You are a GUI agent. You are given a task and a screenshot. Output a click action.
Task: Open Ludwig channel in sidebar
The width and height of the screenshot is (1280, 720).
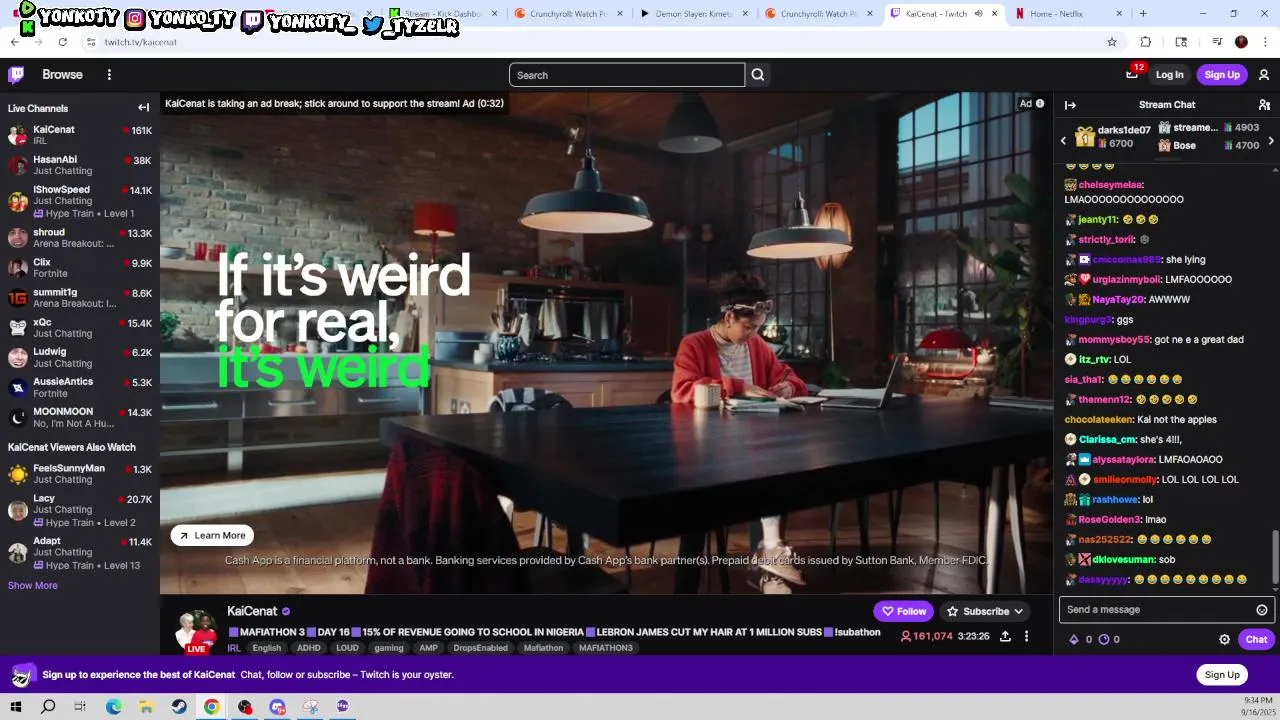(x=80, y=357)
